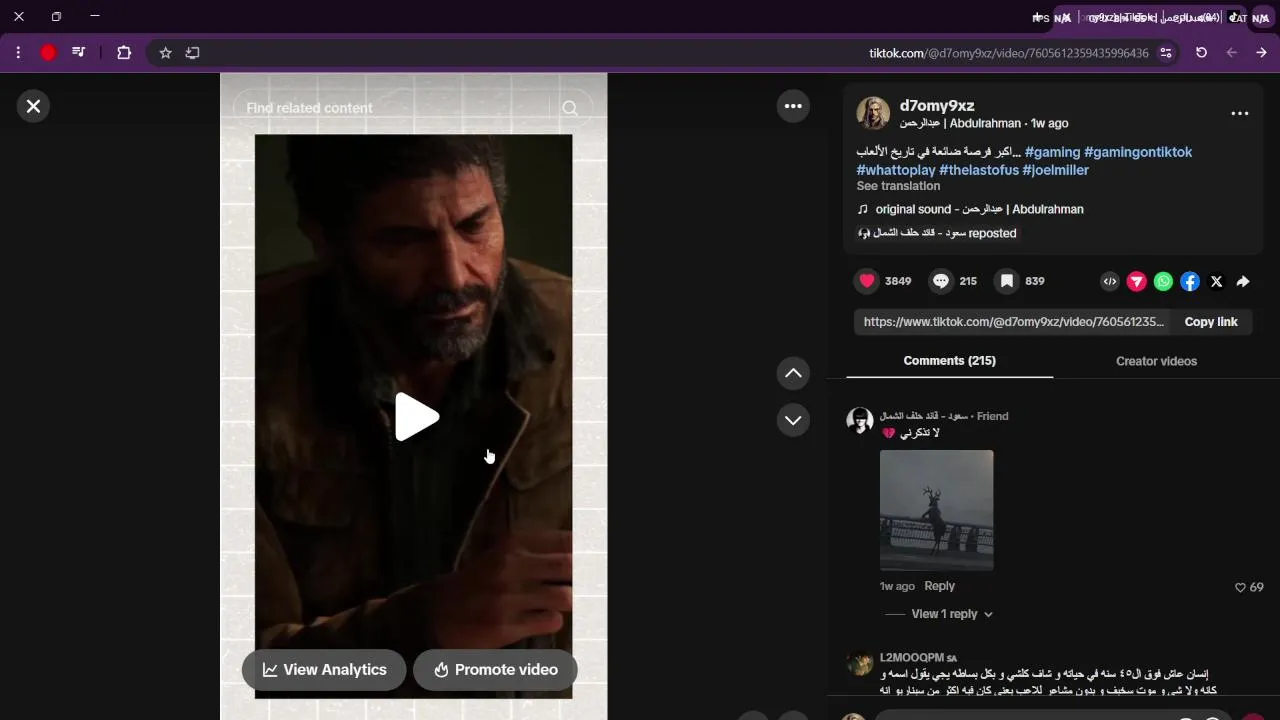
Task: Open more share options arrow
Action: (x=1243, y=282)
